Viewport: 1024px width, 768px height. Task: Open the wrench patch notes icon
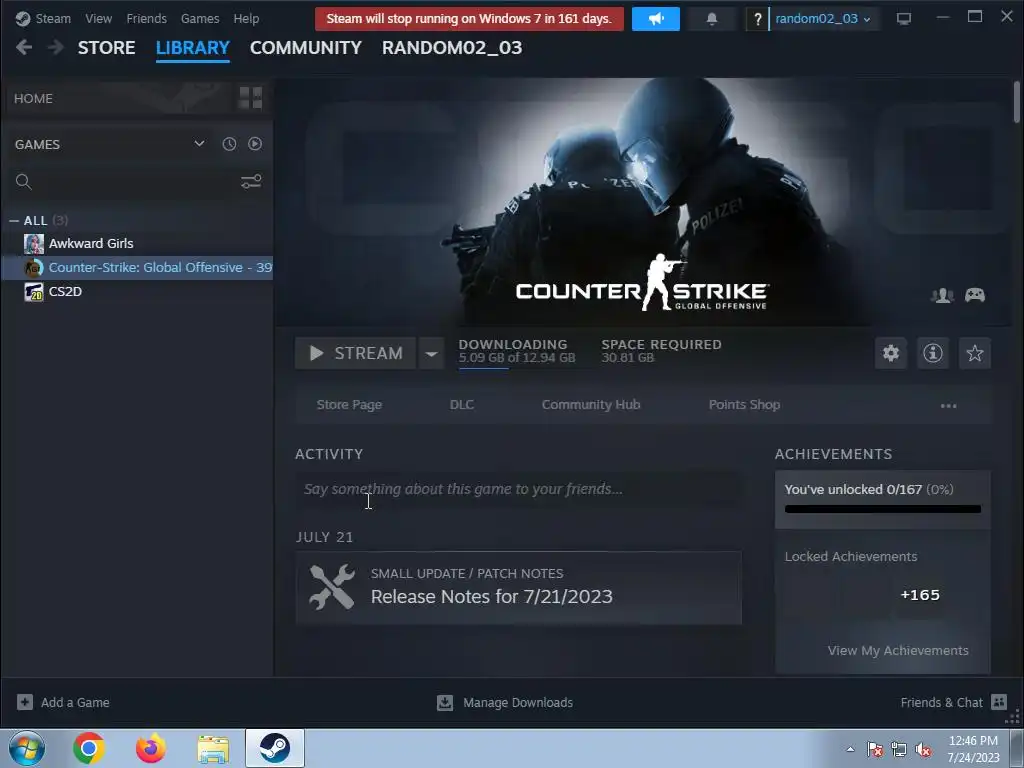(x=332, y=587)
